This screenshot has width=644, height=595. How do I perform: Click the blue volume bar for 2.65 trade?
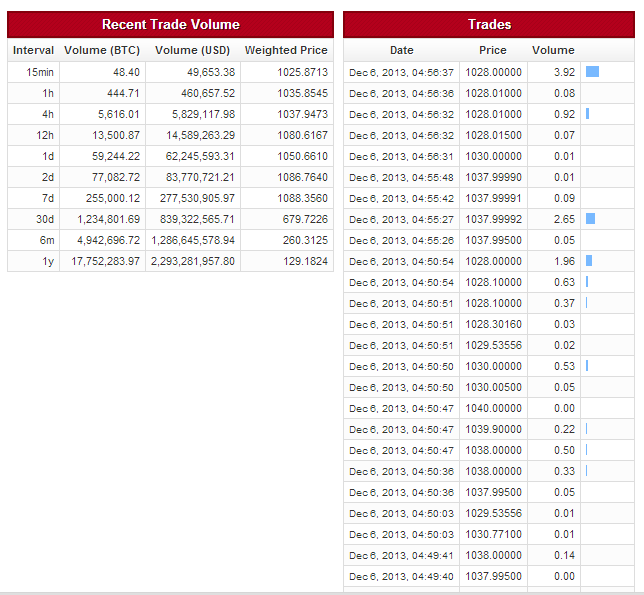[590, 219]
